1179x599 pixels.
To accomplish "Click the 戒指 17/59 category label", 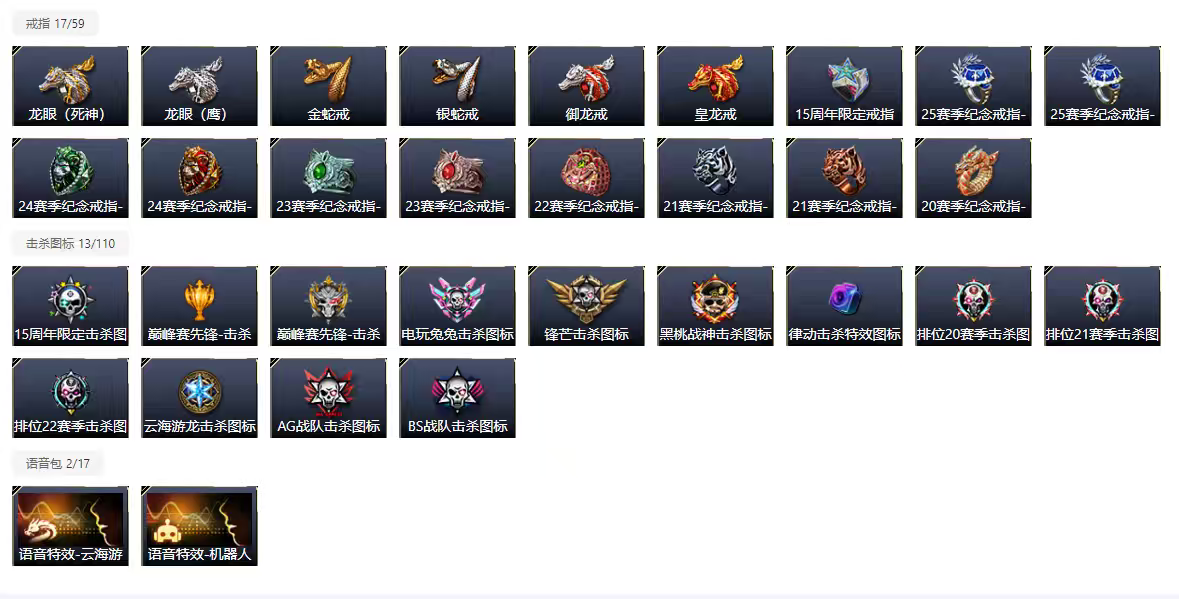I will [55, 23].
